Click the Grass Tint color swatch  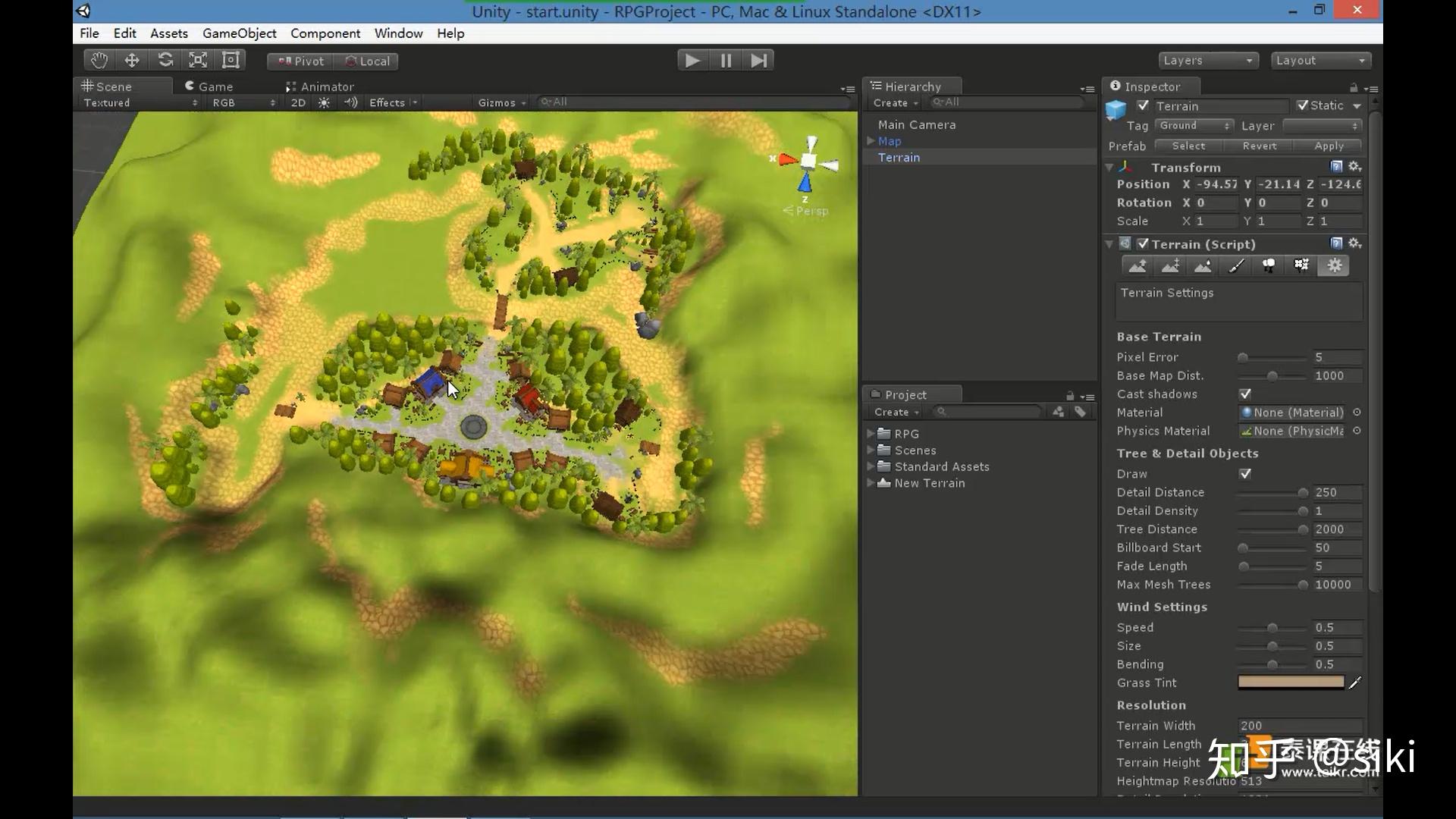click(1291, 682)
